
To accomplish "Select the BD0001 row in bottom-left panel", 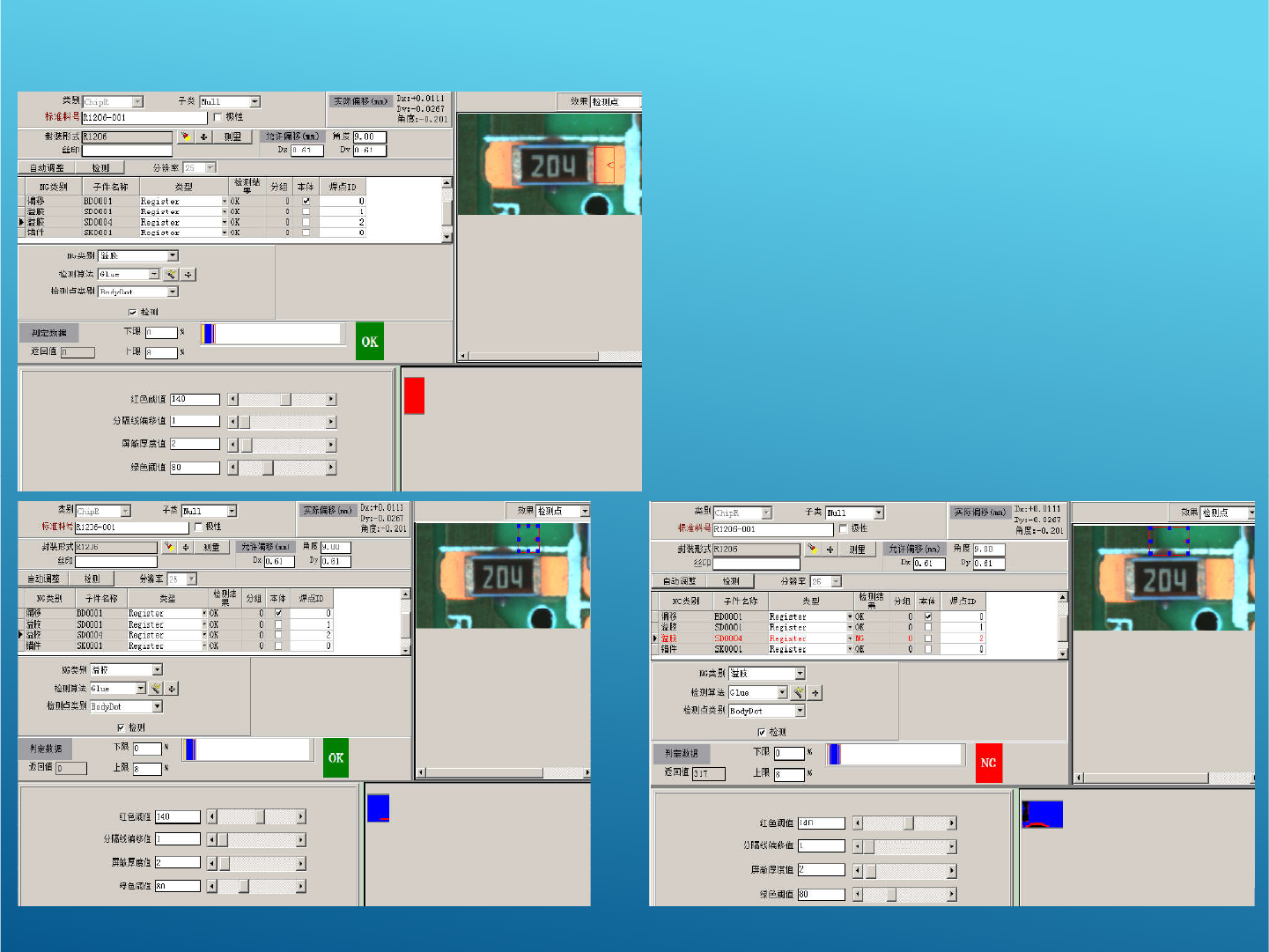I will pos(176,614).
